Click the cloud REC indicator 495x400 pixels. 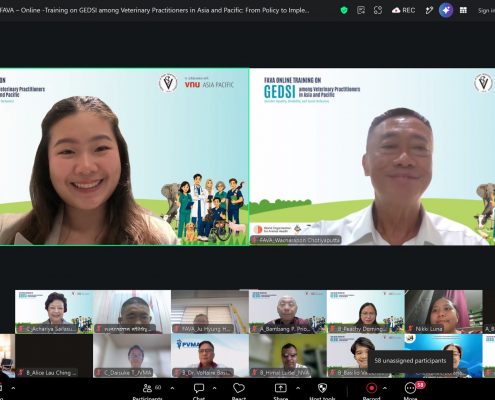pyautogui.click(x=403, y=10)
